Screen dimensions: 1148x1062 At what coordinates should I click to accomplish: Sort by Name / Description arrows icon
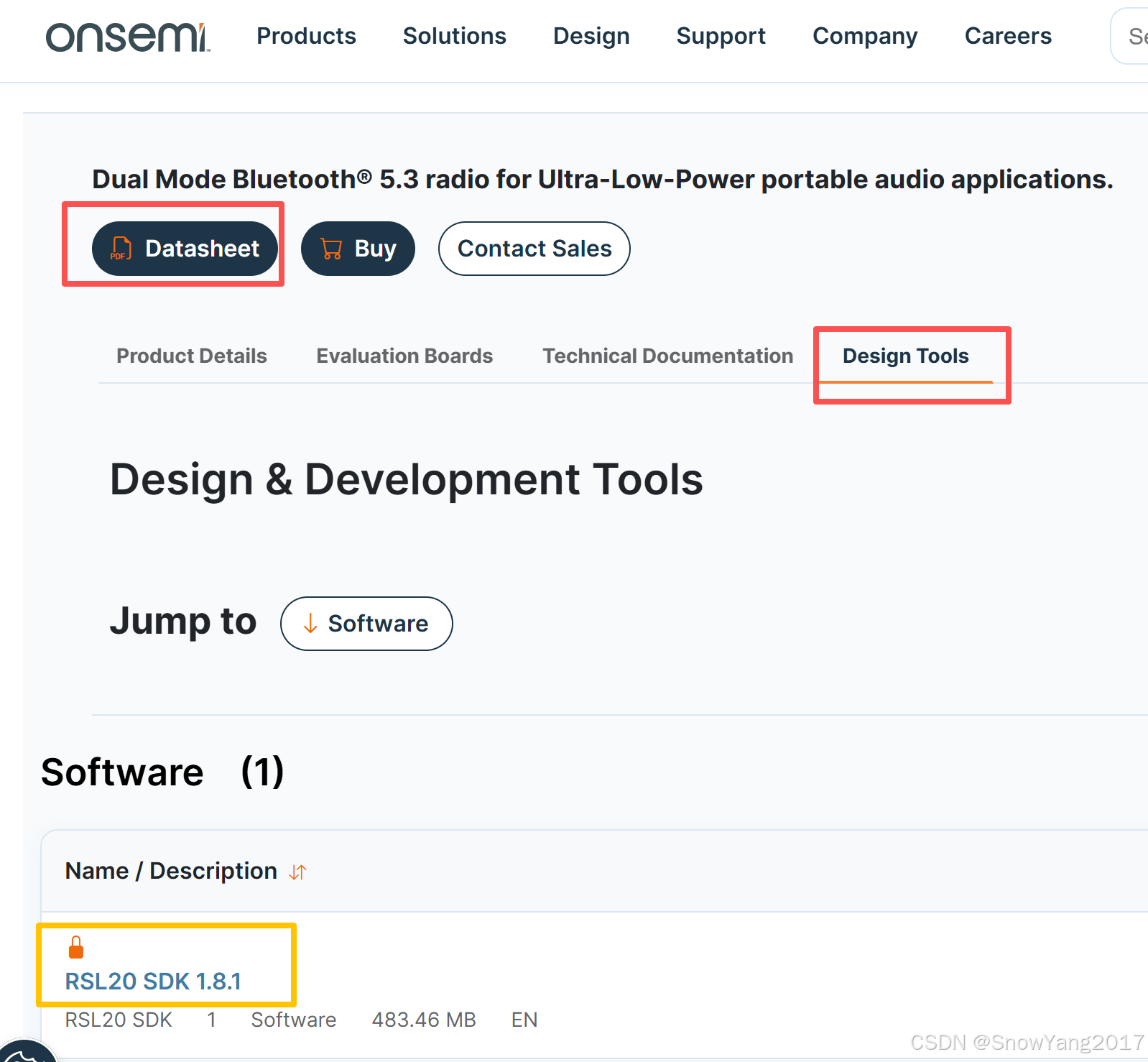click(298, 872)
